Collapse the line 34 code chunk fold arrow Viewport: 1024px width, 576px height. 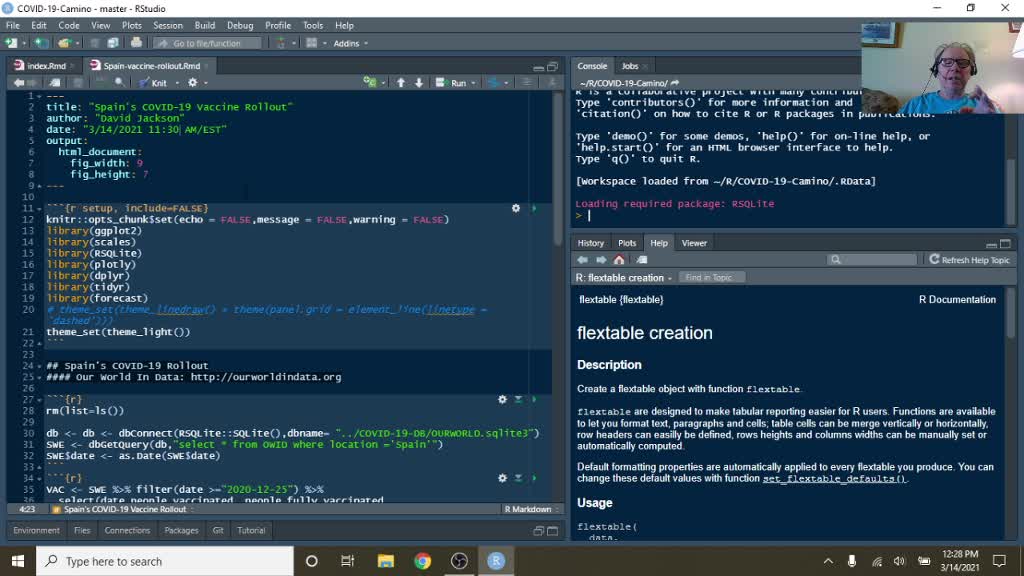(x=39, y=478)
